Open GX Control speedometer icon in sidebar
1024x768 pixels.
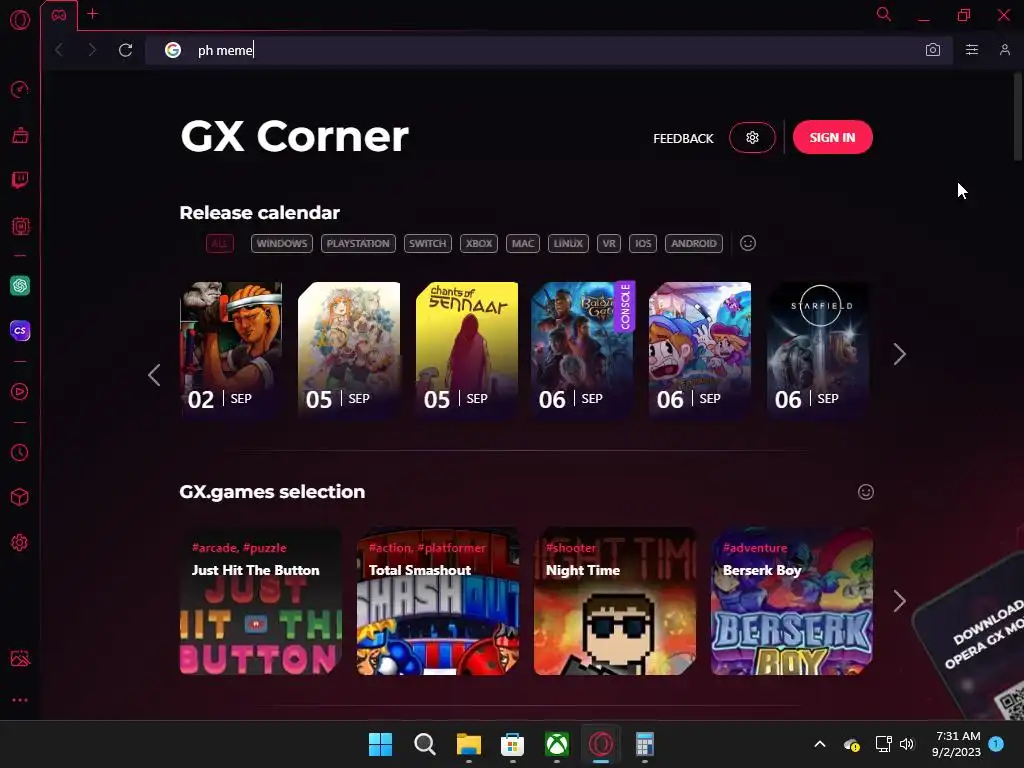point(20,89)
